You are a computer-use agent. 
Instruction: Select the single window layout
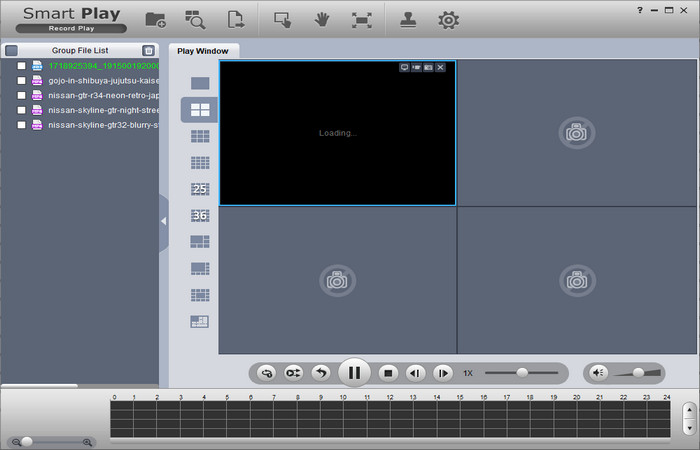click(200, 83)
